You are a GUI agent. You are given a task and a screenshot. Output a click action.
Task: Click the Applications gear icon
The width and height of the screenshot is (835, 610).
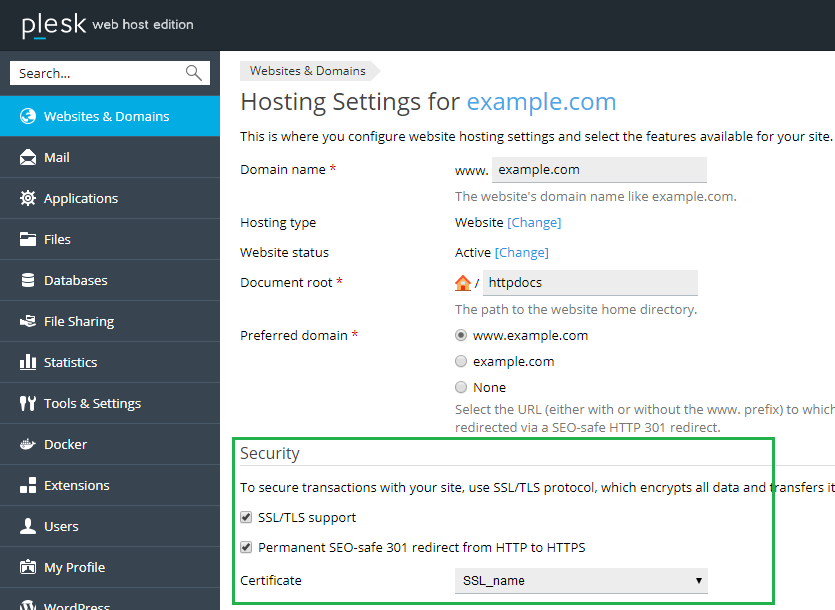coord(28,198)
